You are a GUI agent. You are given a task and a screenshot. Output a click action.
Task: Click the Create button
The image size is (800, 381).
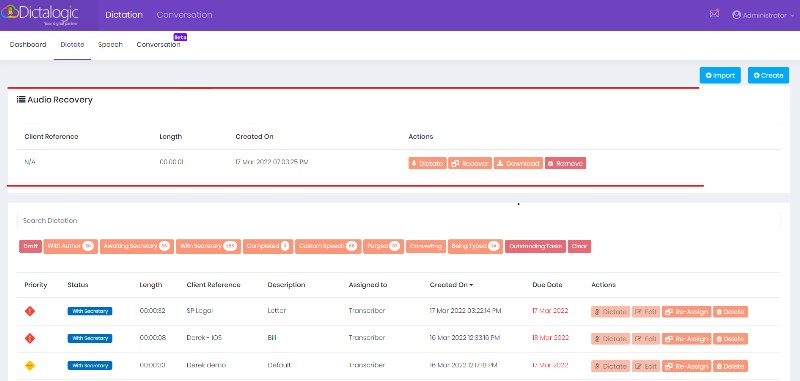[768, 75]
